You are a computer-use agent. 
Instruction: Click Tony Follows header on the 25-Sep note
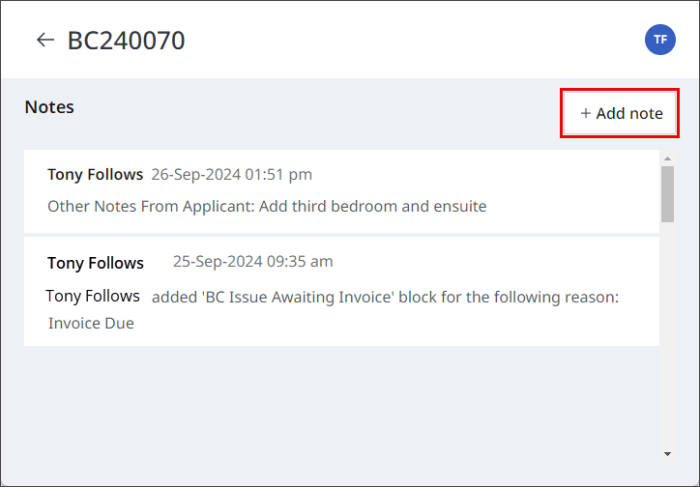[95, 263]
